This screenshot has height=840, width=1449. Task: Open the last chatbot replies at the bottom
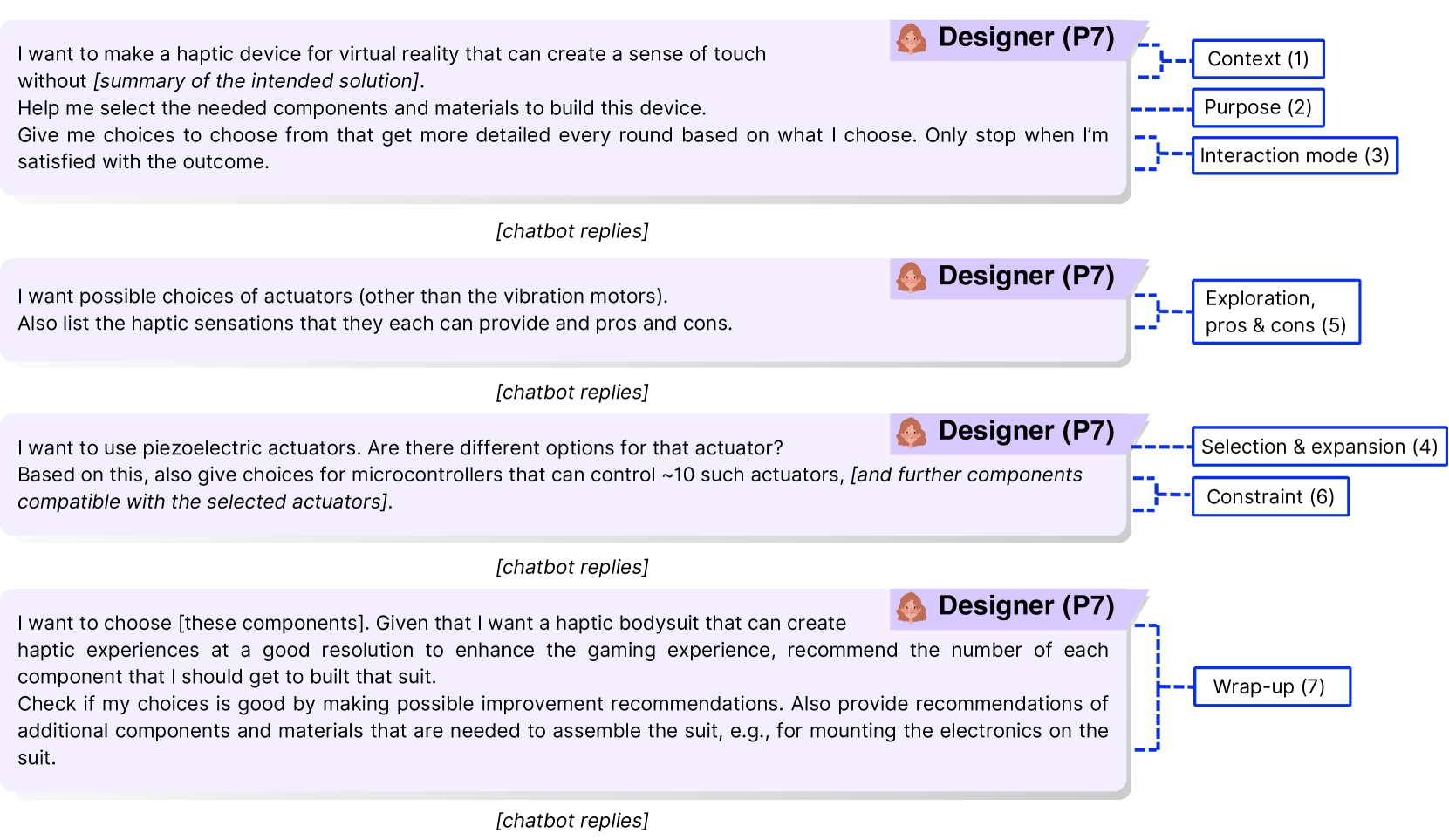[572, 821]
